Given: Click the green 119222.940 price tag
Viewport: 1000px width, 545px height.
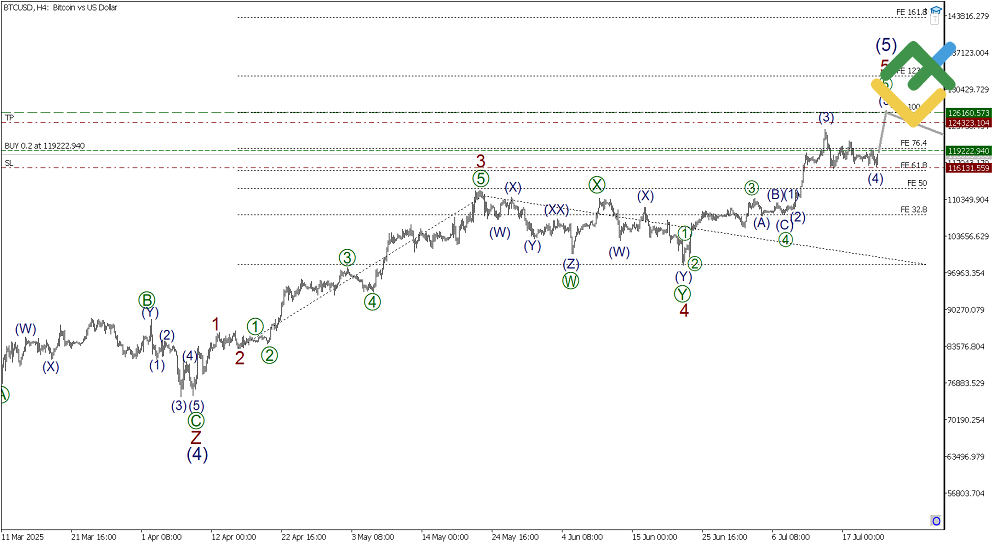Looking at the screenshot, I should coord(968,151).
